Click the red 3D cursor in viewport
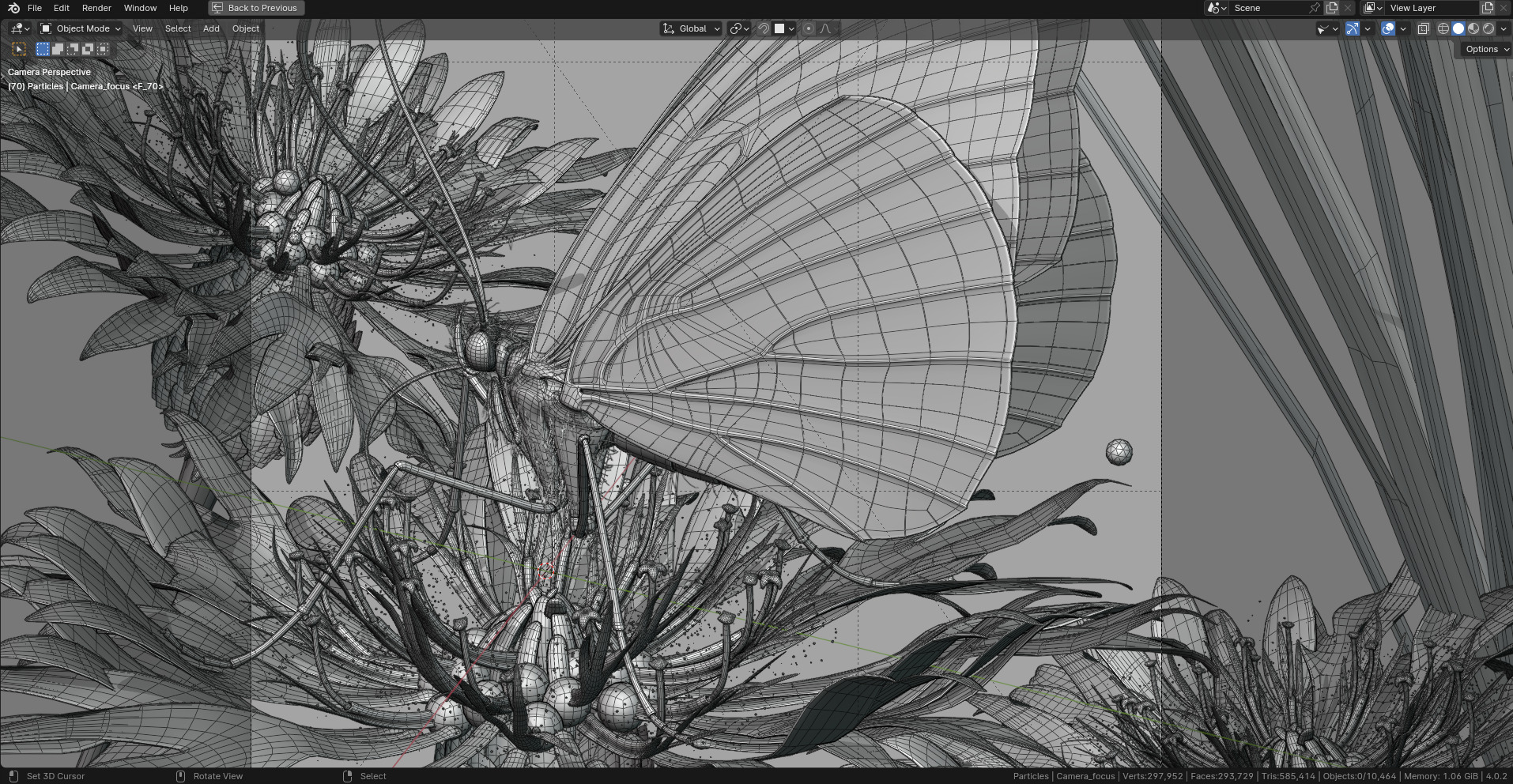The width and height of the screenshot is (1513, 784). [545, 571]
